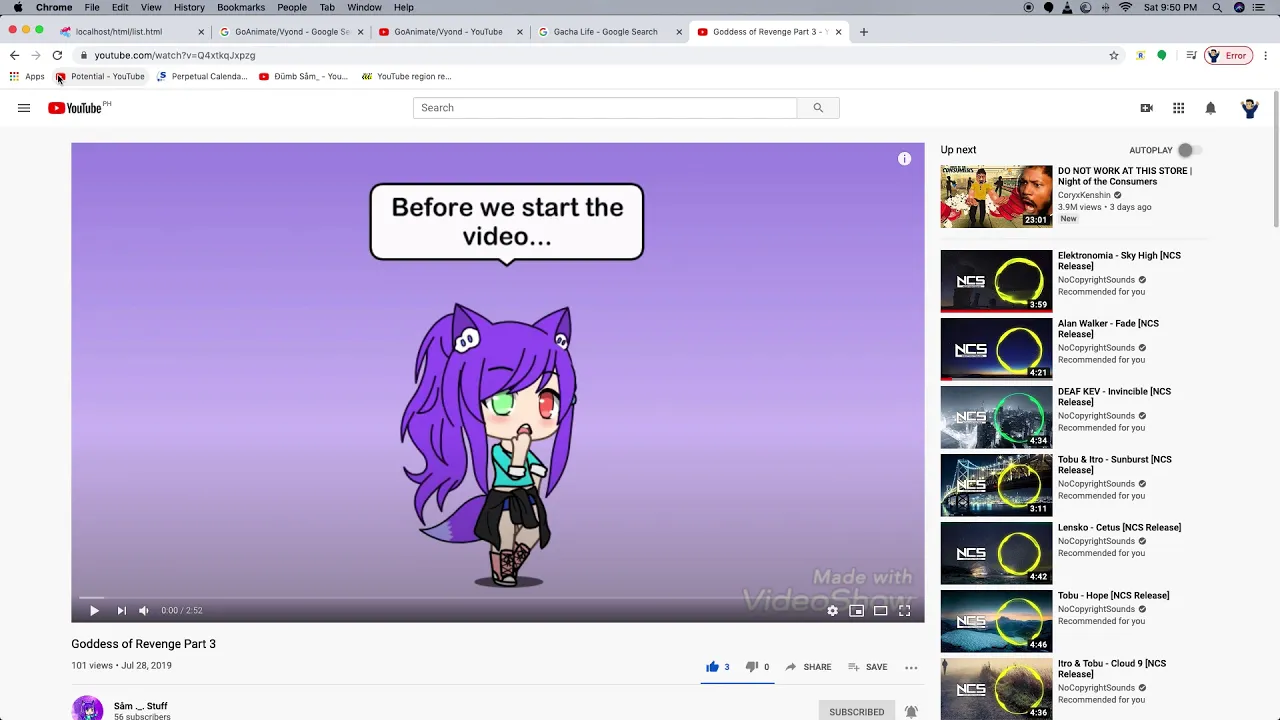Open the Potential - YouTube bookmark
The image size is (1280, 720).
point(100,76)
